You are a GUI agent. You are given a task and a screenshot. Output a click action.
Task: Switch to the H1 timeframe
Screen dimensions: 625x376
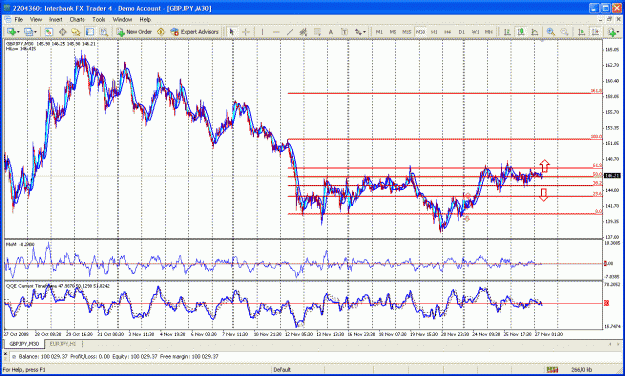434,31
